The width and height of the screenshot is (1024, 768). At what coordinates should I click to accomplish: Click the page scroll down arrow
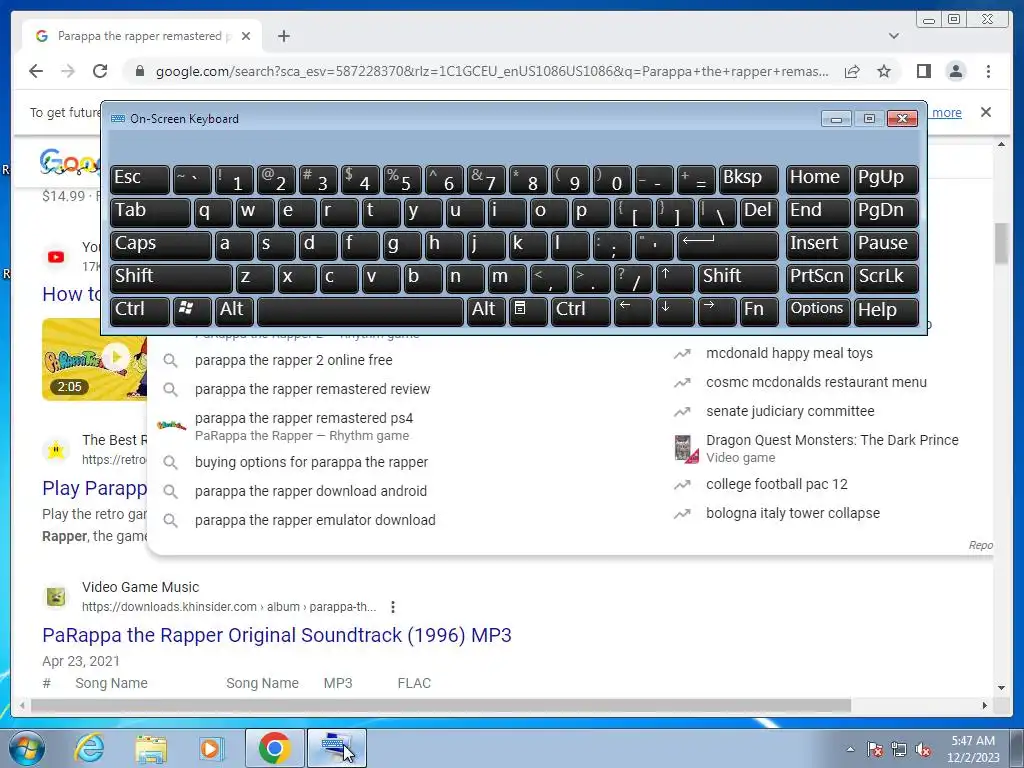point(1001,688)
